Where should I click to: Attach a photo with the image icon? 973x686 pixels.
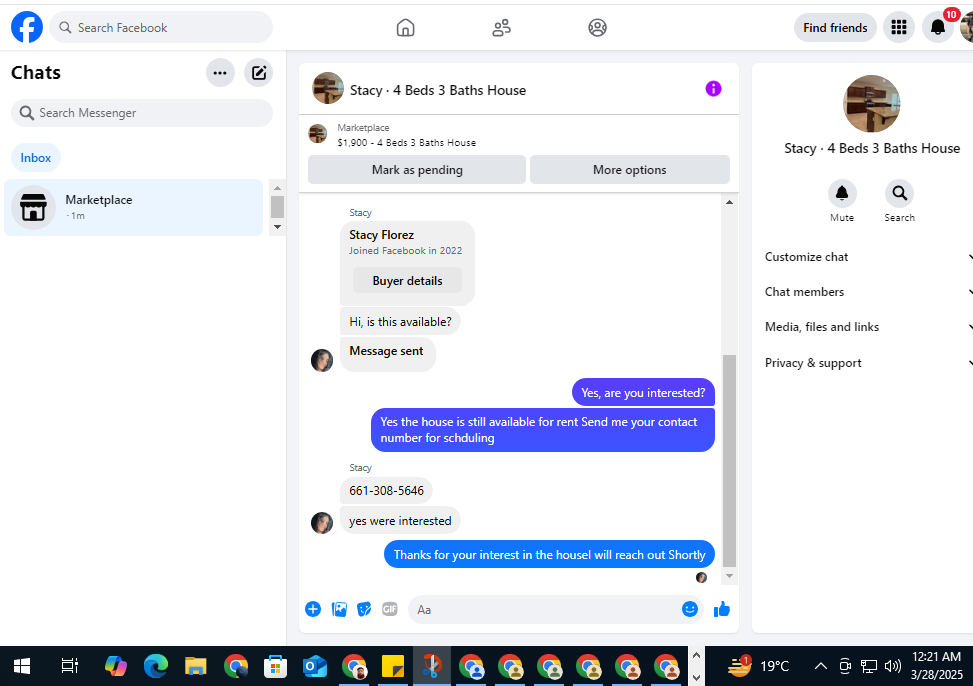(x=339, y=609)
